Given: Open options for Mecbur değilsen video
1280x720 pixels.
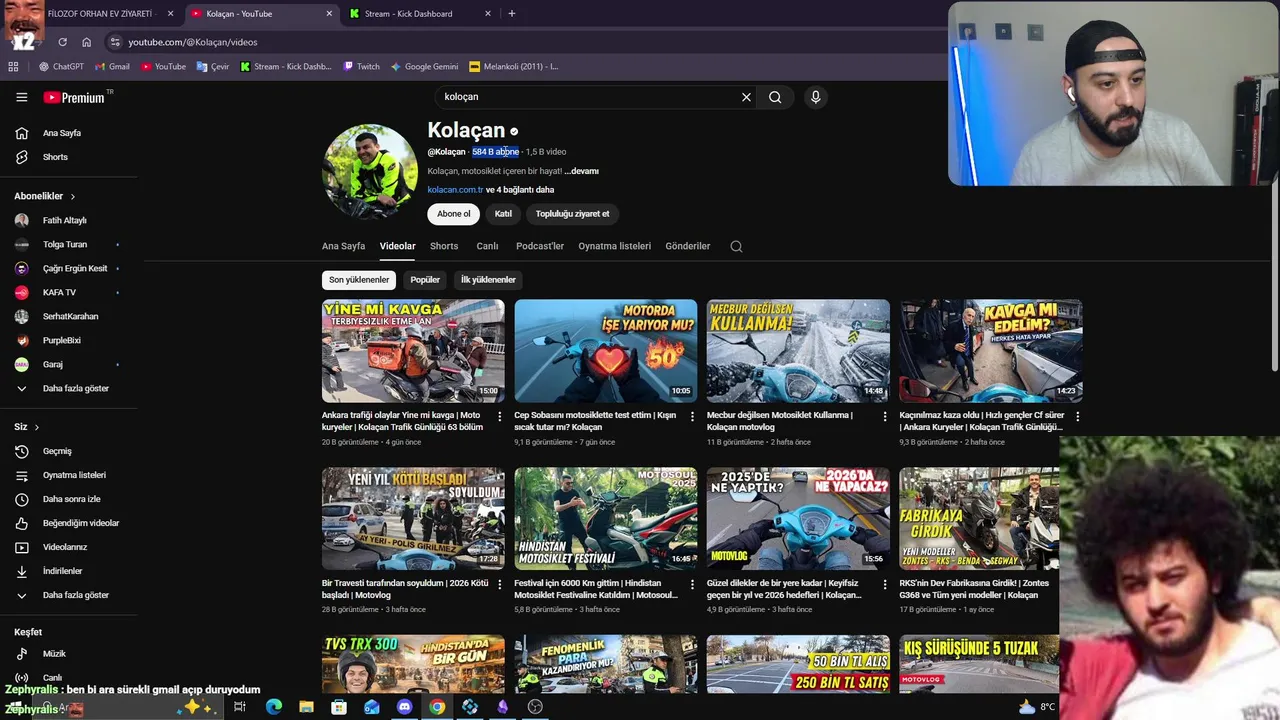Looking at the screenshot, I should coord(885,417).
